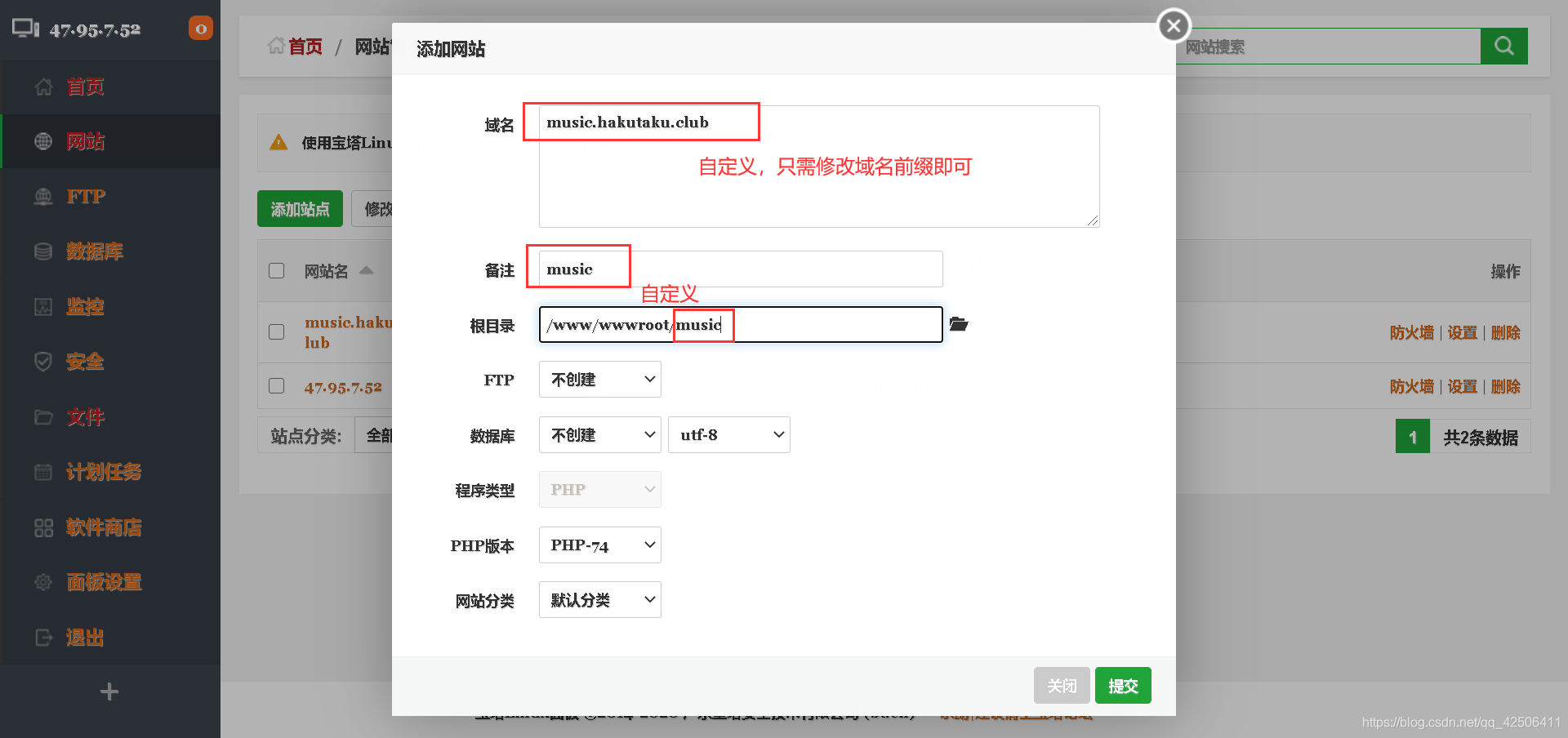Click the 网站 globe icon in sidebar
The height and width of the screenshot is (738, 1568).
pyautogui.click(x=43, y=141)
